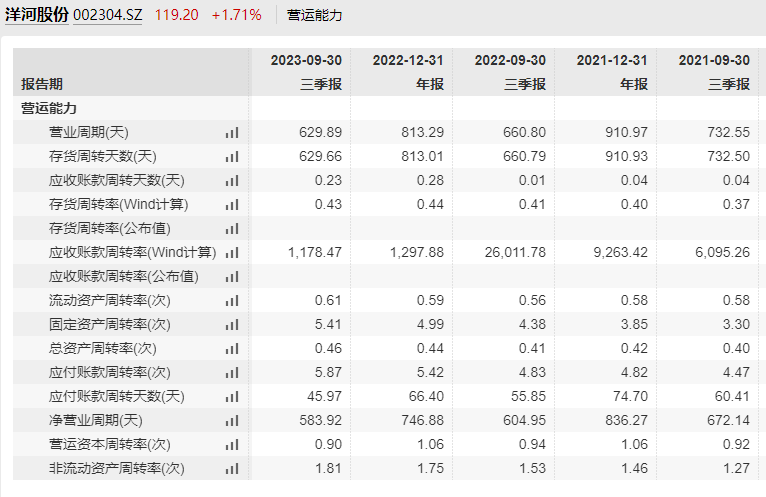Click the 应付账款周转率(次) row label
Image resolution: width=766 pixels, height=497 pixels.
110,372
